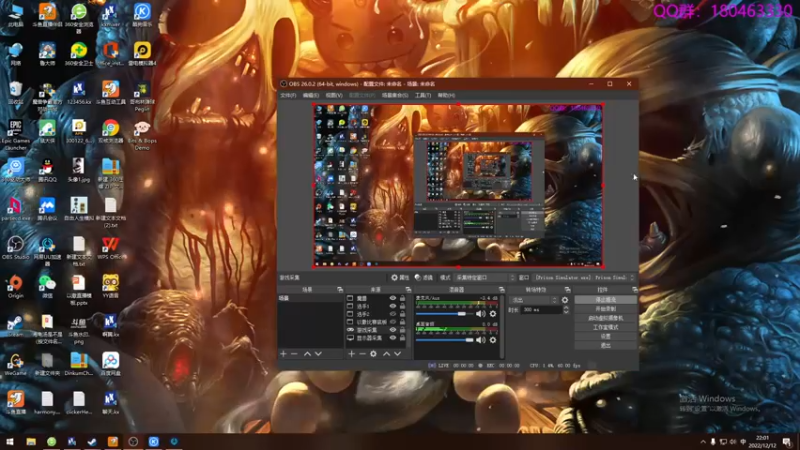
Task: Adjust the Mic/Aux volume slider
Action: (444, 314)
